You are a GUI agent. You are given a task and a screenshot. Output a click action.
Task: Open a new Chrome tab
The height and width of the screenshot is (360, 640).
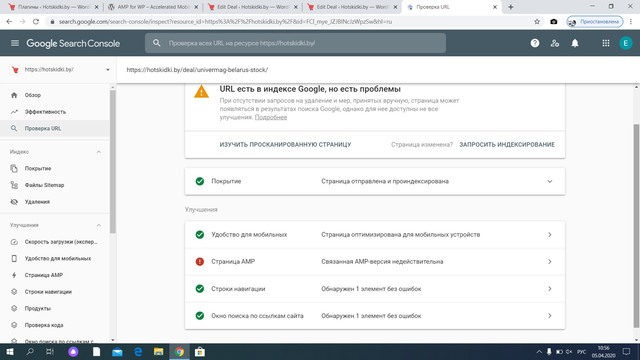tap(511, 7)
